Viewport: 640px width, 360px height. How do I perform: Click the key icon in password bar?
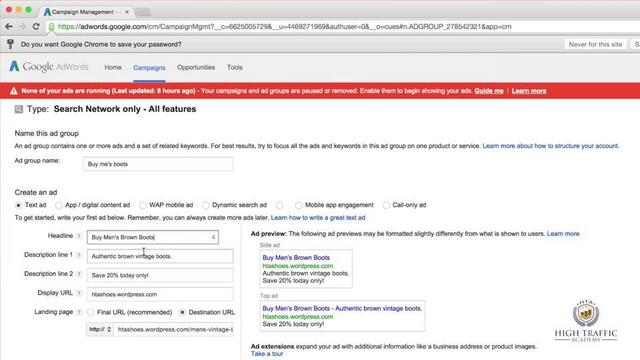point(11,44)
